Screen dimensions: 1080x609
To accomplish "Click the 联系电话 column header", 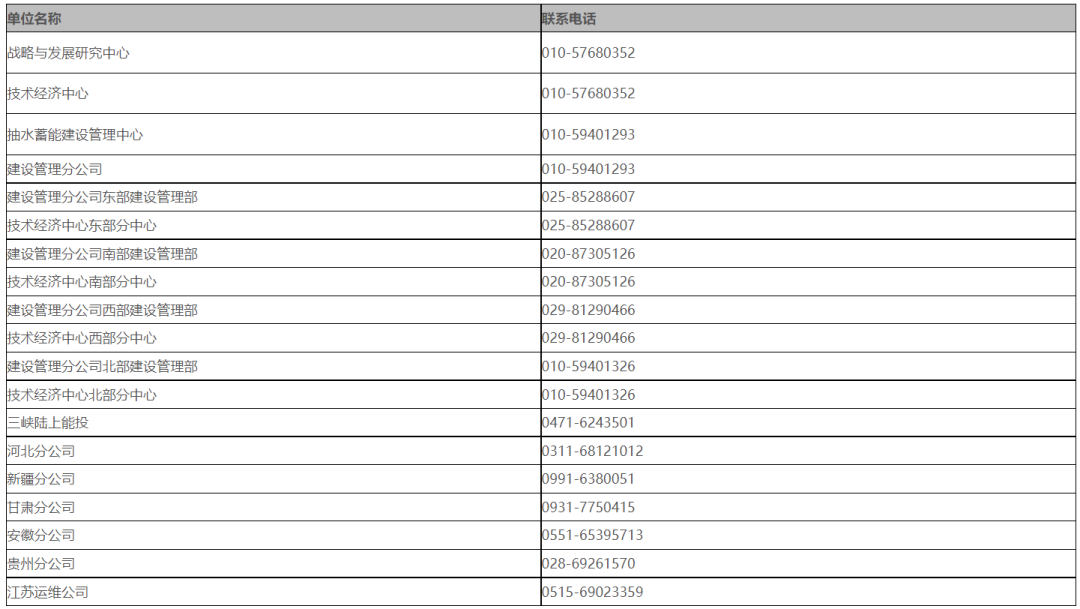I will pos(808,19).
